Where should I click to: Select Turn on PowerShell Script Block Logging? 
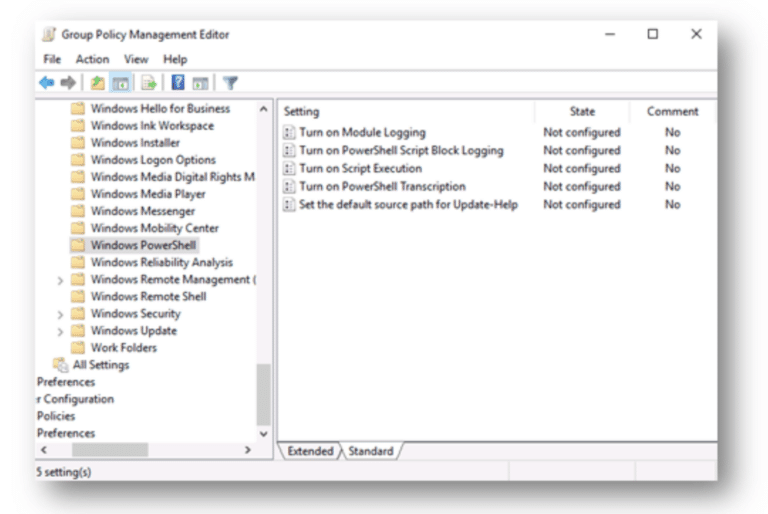[x=400, y=151]
